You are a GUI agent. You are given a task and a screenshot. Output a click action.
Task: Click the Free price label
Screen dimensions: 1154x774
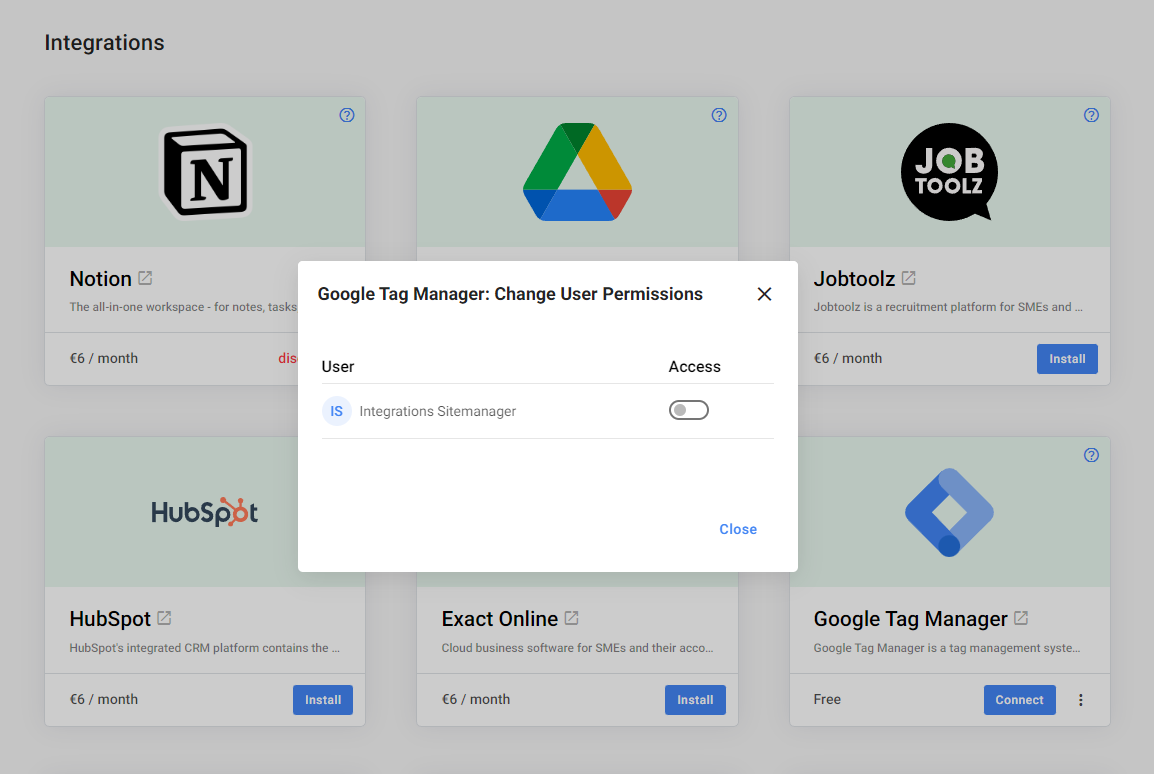click(x=827, y=699)
